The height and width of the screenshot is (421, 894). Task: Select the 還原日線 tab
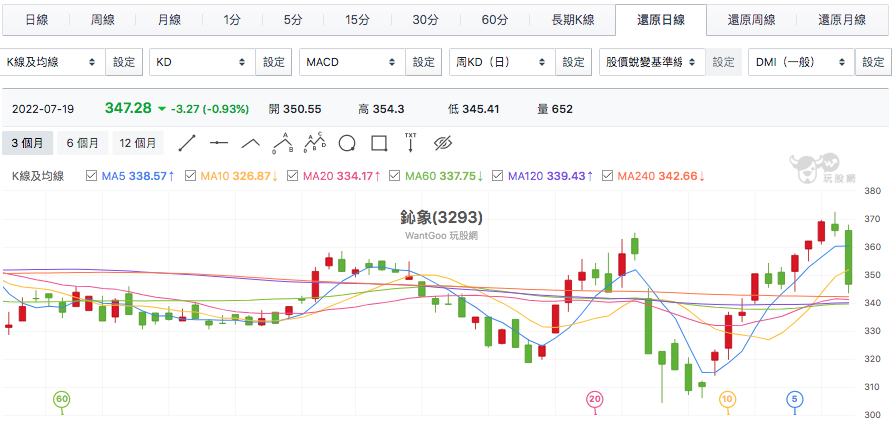pos(661,20)
